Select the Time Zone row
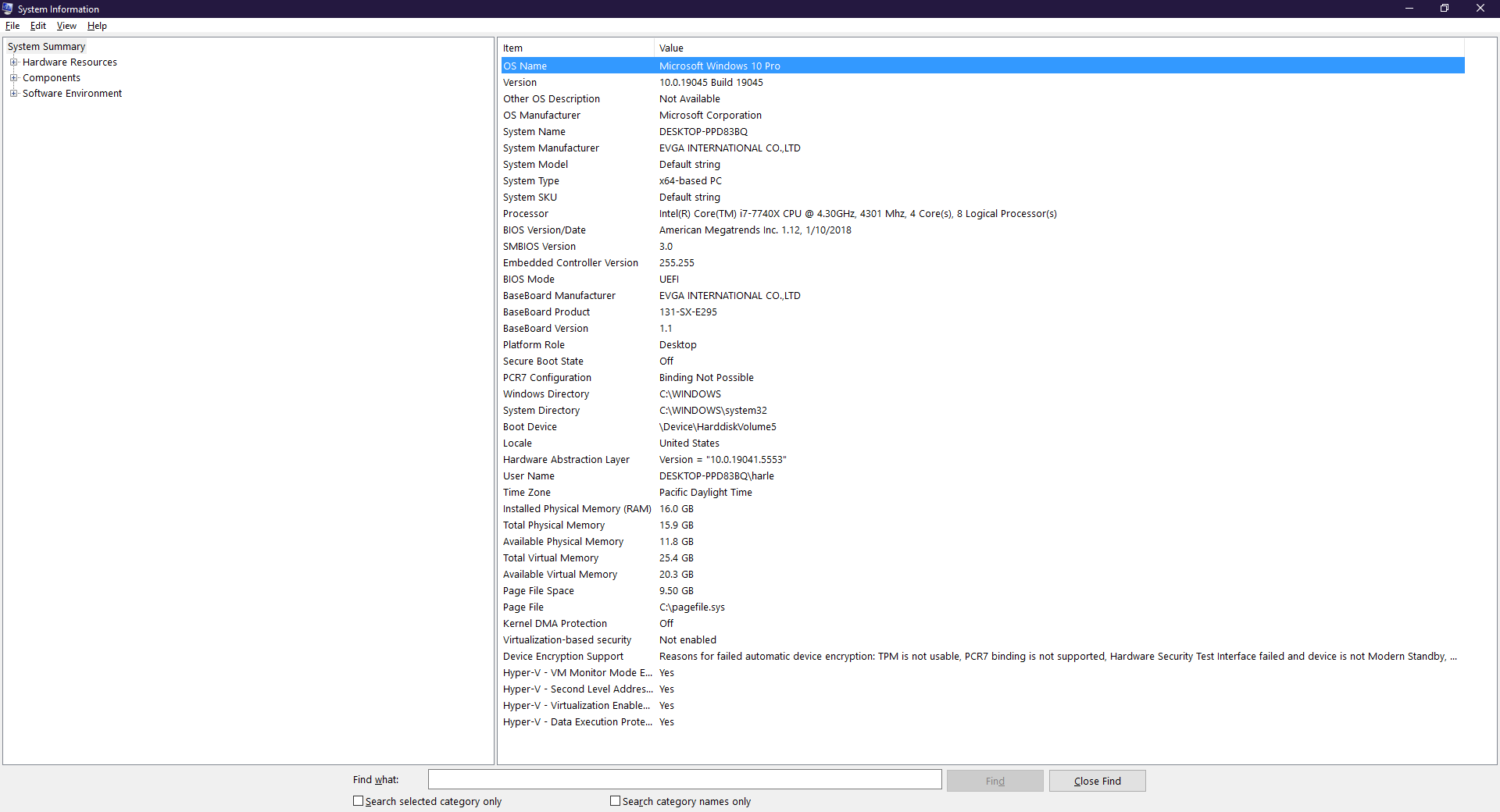This screenshot has width=1500, height=812. pos(983,493)
